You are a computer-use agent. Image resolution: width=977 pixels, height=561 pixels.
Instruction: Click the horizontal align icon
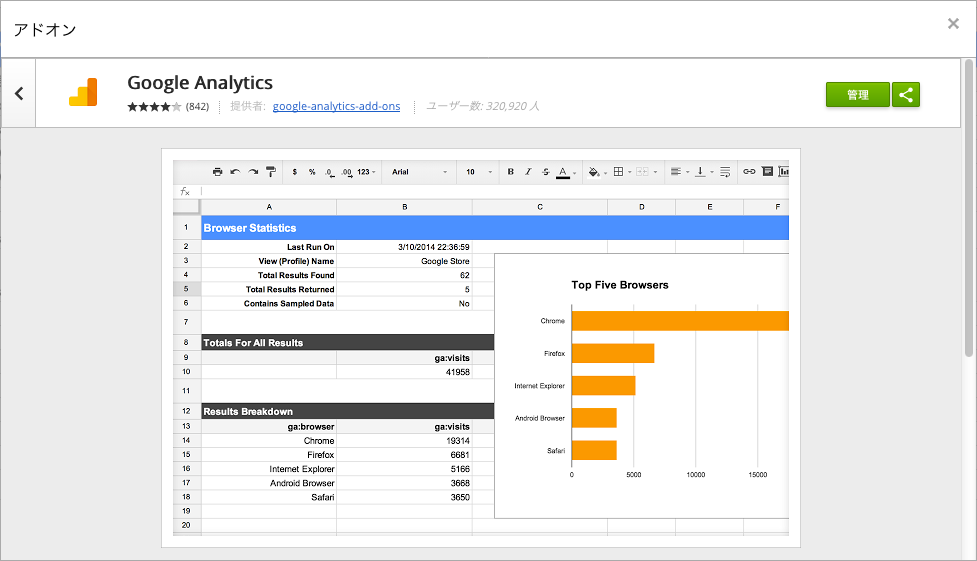[x=675, y=171]
